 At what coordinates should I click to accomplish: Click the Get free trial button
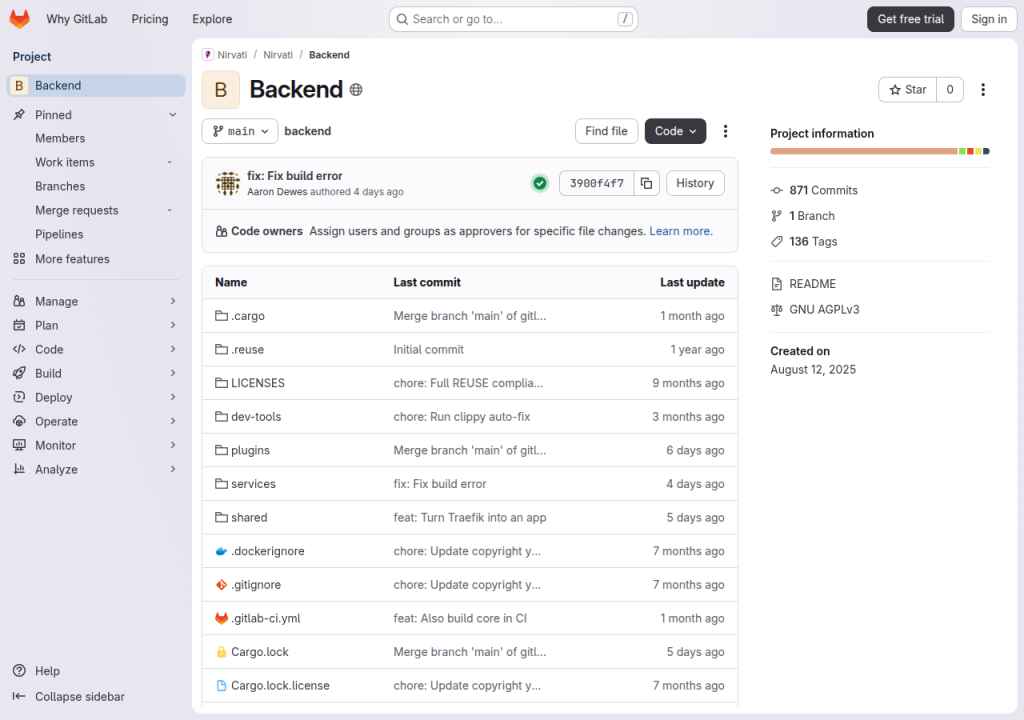click(910, 19)
